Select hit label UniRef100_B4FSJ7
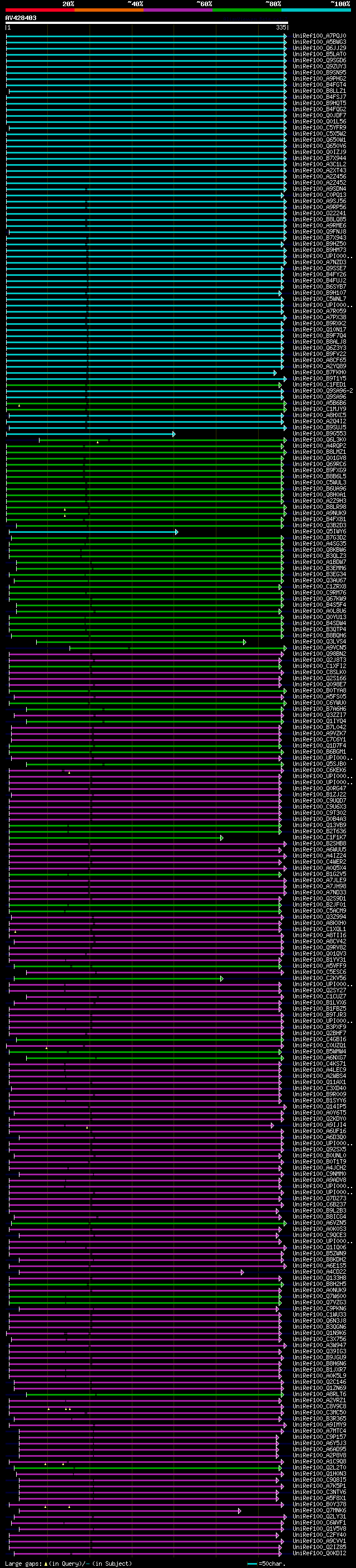This screenshot has width=356, height=1568. pyautogui.click(x=319, y=97)
